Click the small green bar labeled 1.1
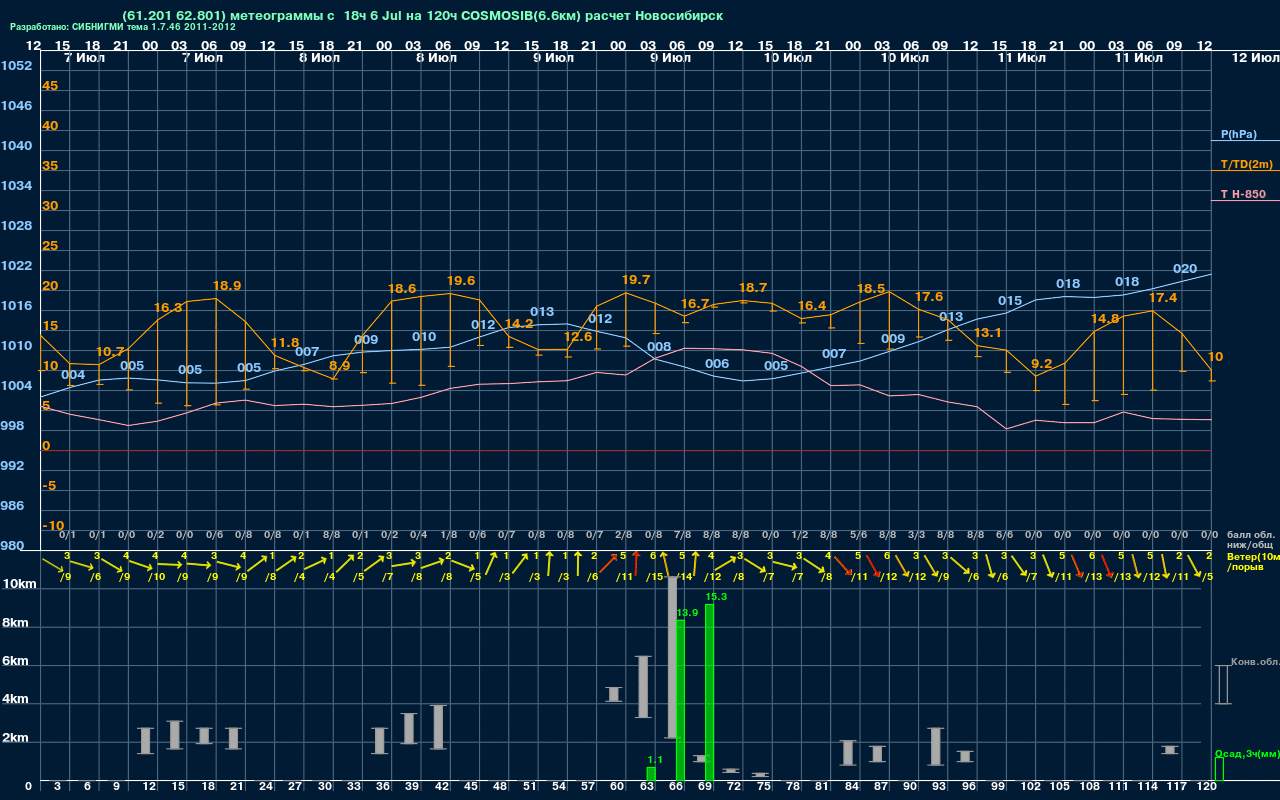1280x800 pixels. 651,774
